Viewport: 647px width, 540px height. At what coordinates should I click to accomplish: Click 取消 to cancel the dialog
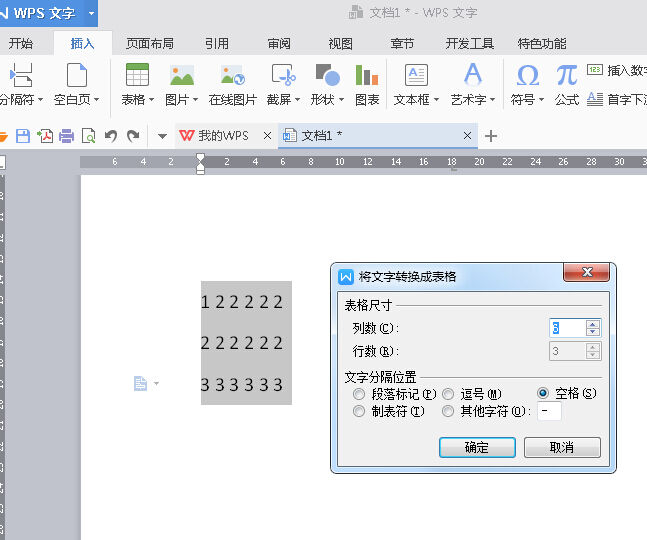[x=562, y=447]
